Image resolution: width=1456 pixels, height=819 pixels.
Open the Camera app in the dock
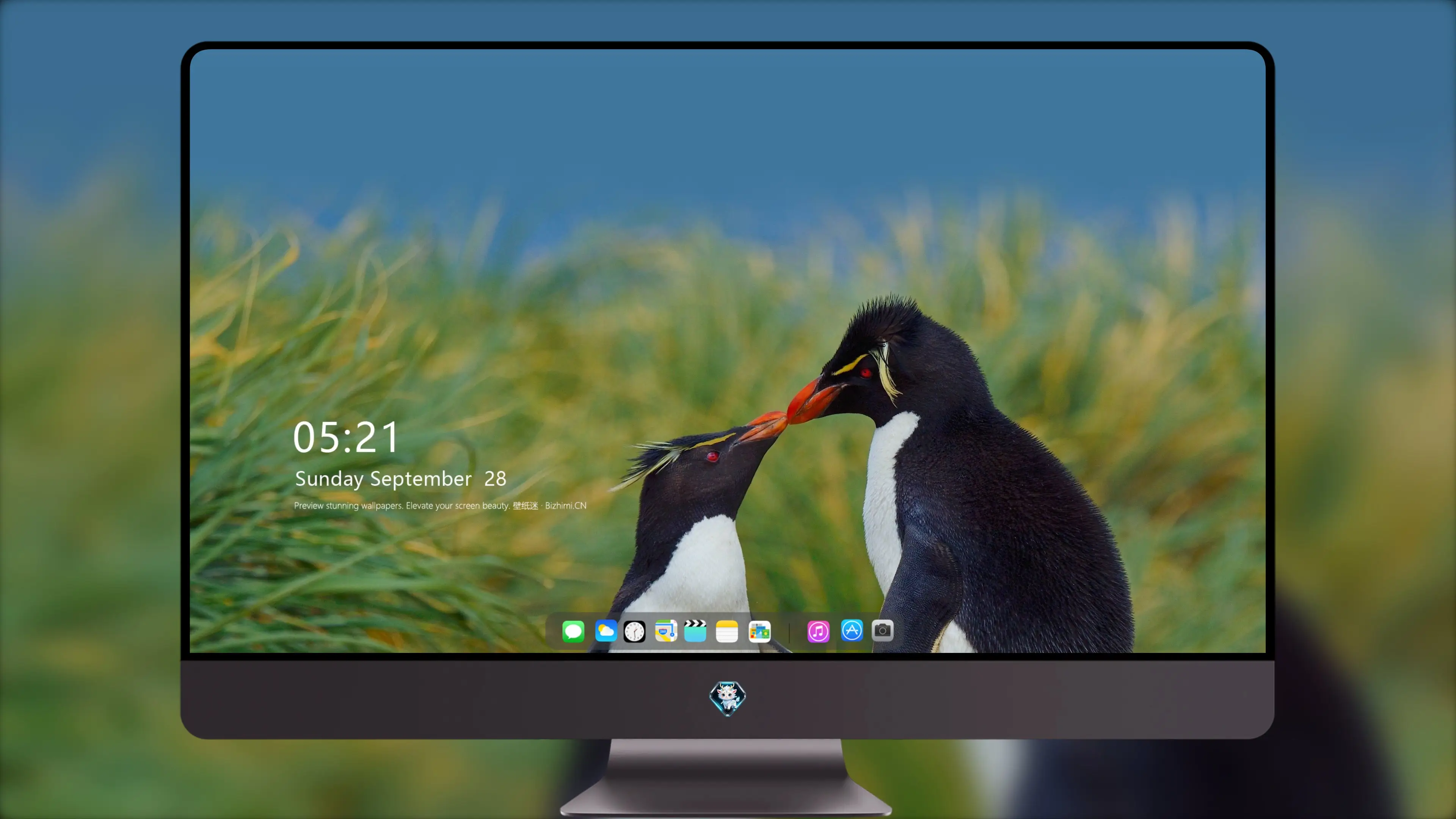point(882,631)
